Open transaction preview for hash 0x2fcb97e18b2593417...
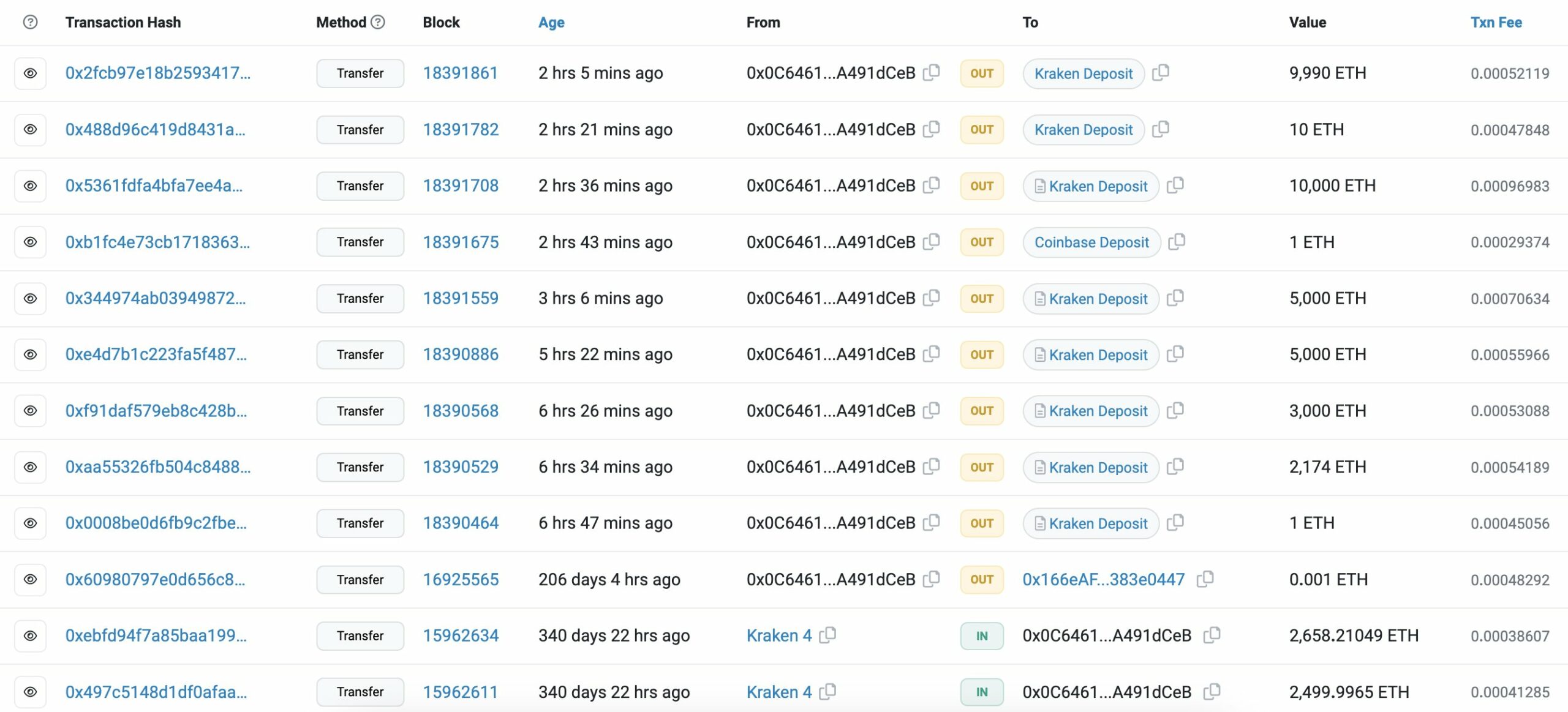 pos(31,73)
